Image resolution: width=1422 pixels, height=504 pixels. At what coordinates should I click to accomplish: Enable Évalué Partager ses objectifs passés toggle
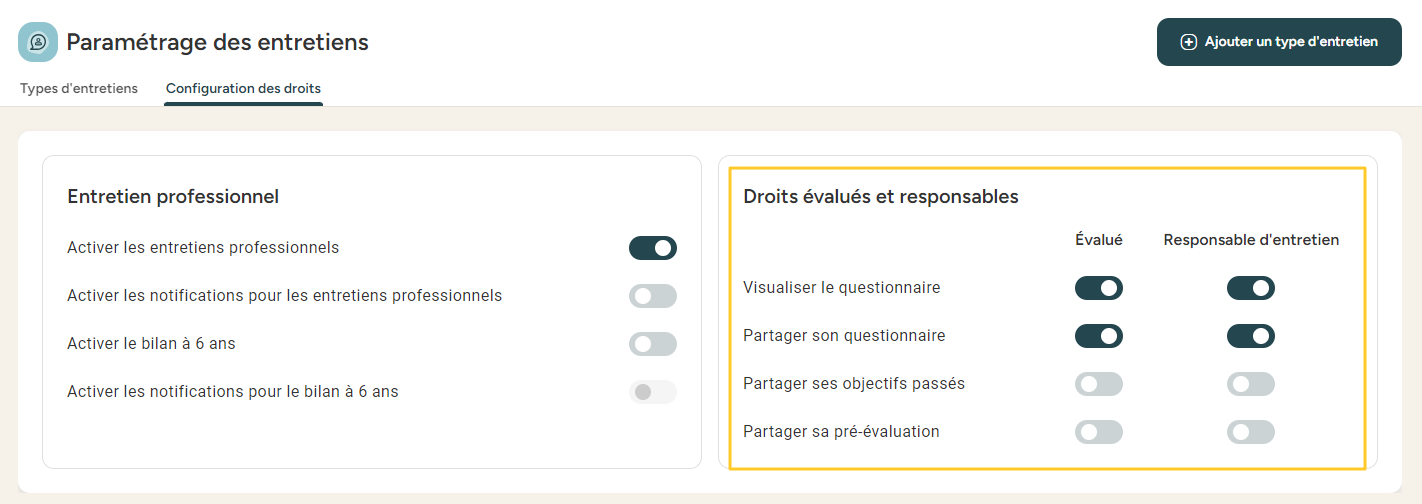[x=1098, y=384]
